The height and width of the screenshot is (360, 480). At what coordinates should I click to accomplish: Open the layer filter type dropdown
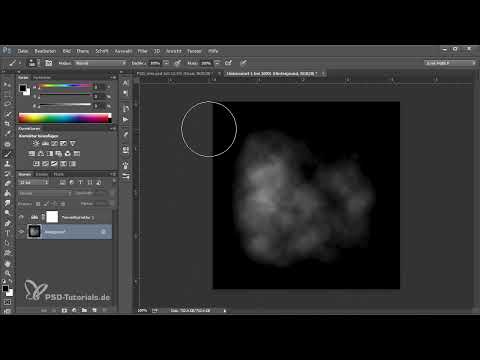[x=34, y=182]
